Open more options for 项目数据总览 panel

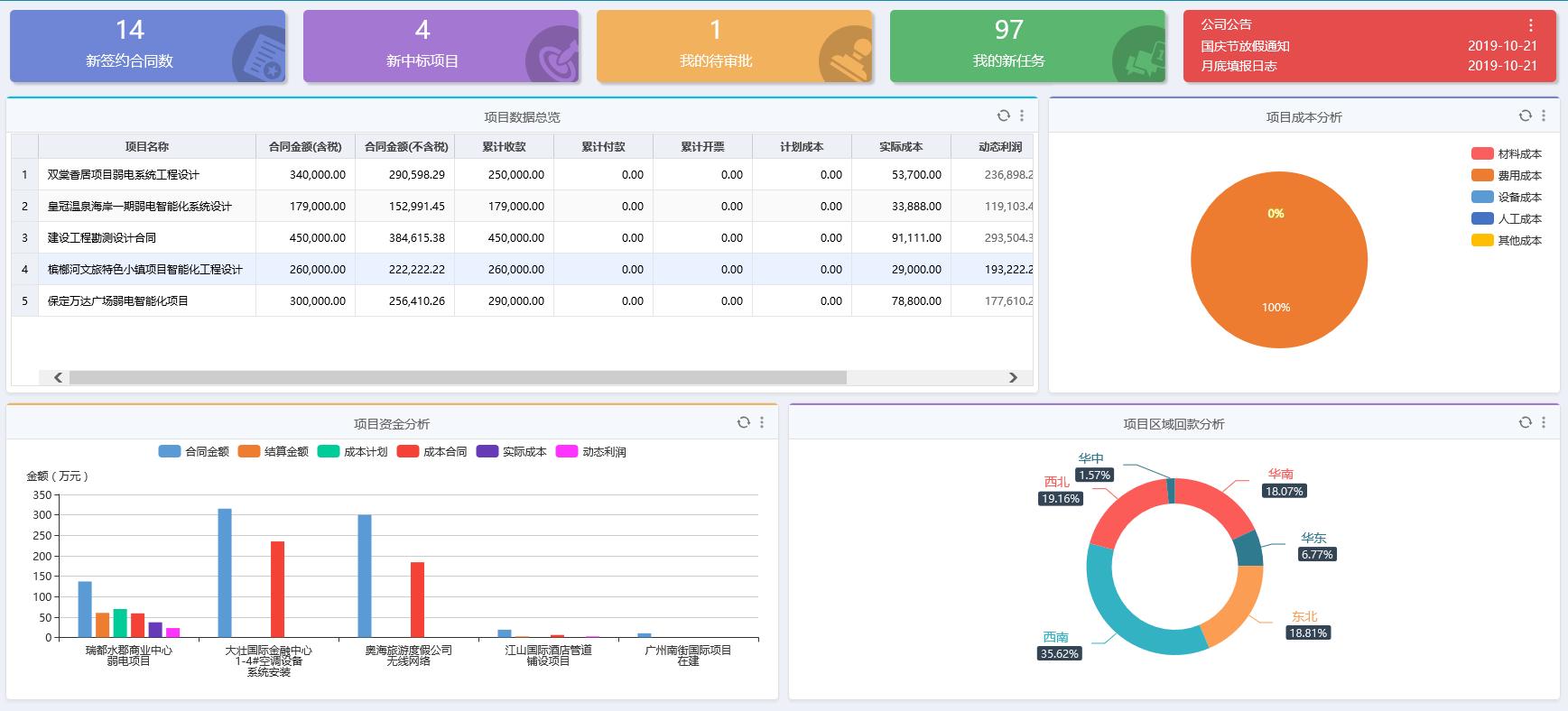1022,115
